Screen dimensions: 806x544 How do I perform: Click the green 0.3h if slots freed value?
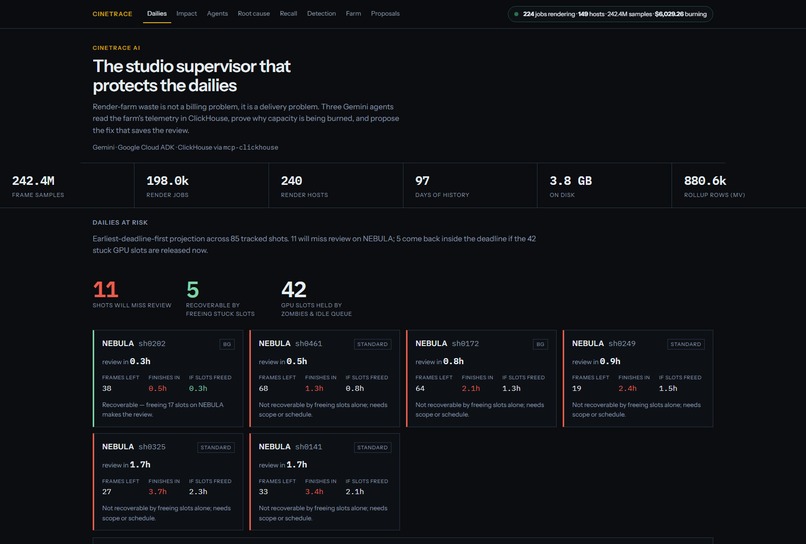pyautogui.click(x=198, y=389)
